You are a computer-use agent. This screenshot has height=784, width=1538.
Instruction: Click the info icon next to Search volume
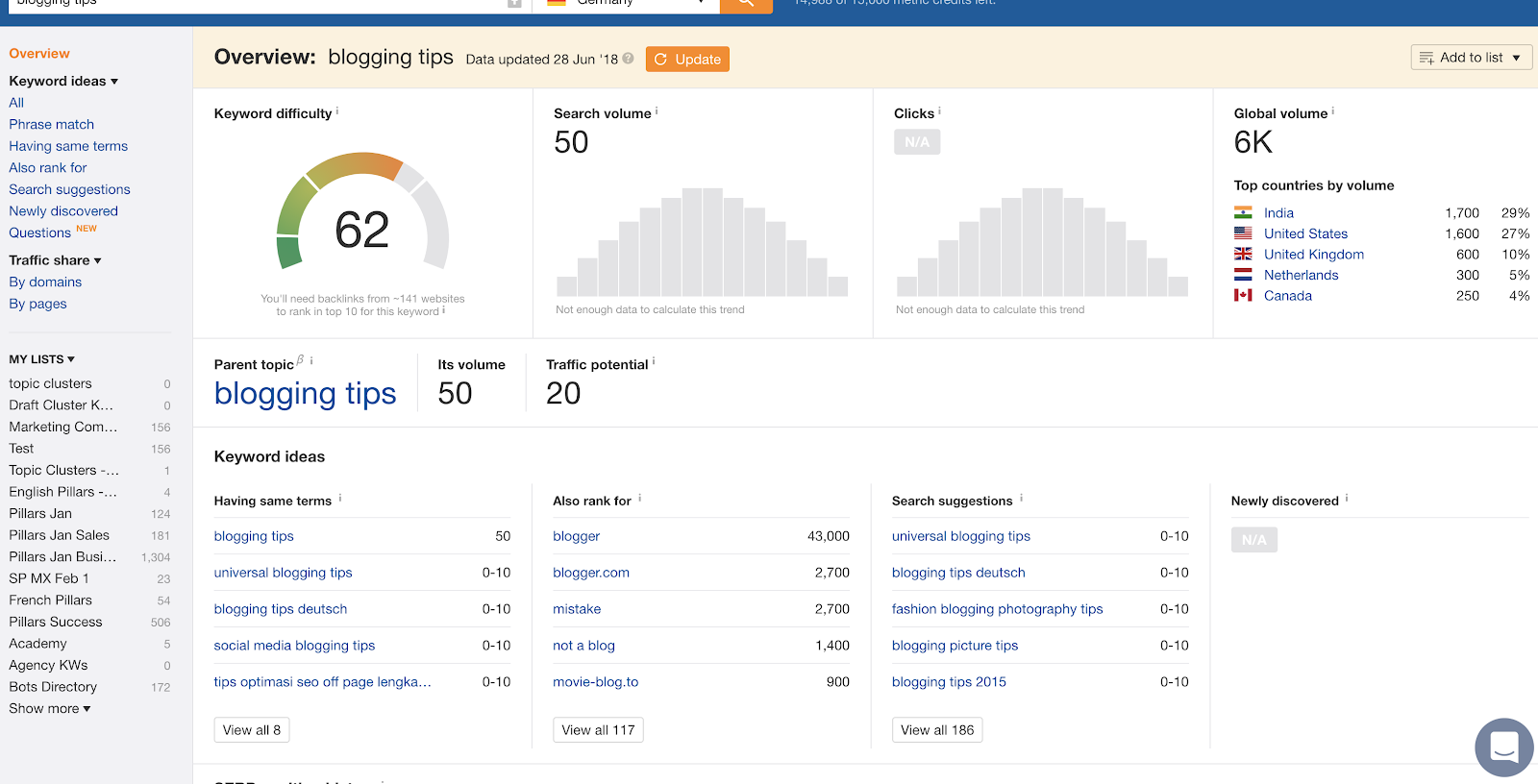click(657, 111)
